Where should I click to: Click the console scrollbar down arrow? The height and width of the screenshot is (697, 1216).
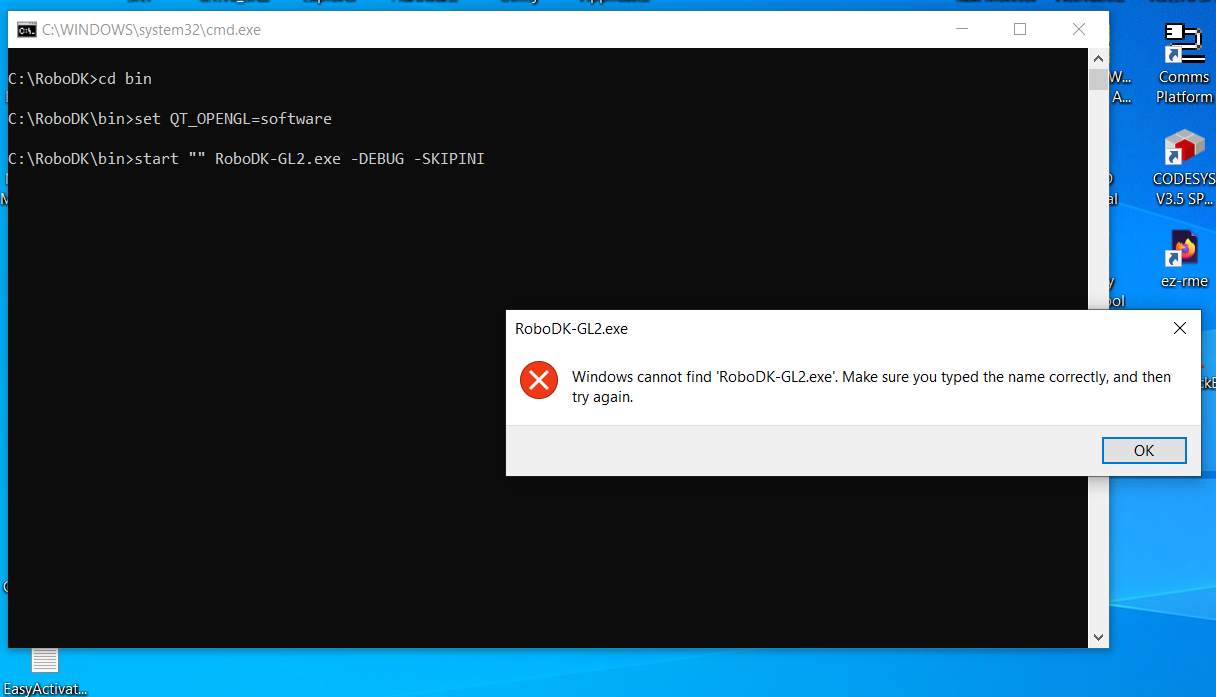[1098, 637]
